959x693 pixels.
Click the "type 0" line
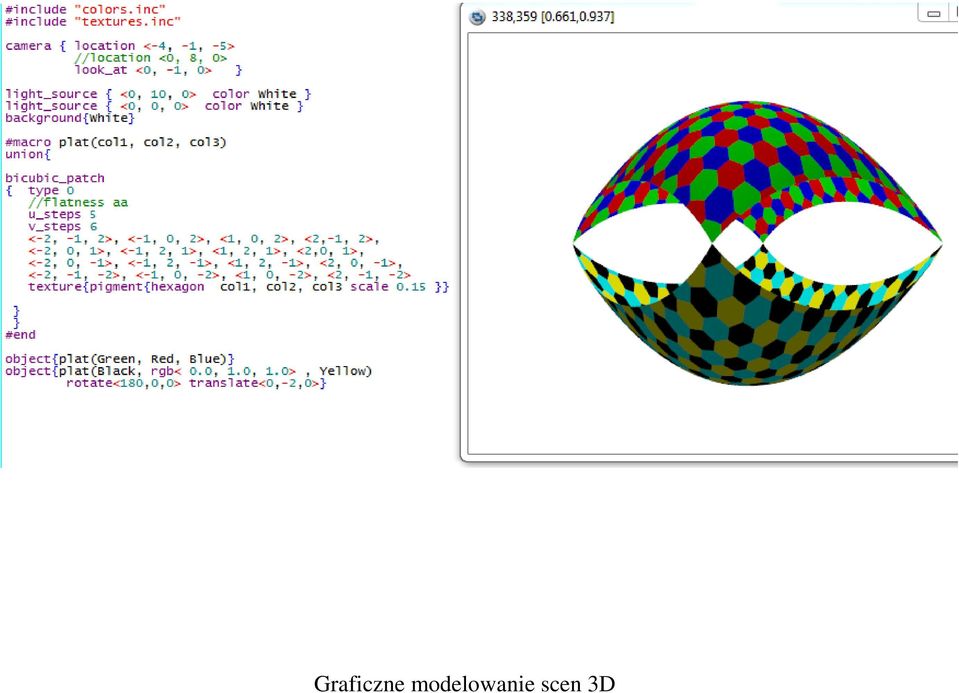pyautogui.click(x=51, y=190)
